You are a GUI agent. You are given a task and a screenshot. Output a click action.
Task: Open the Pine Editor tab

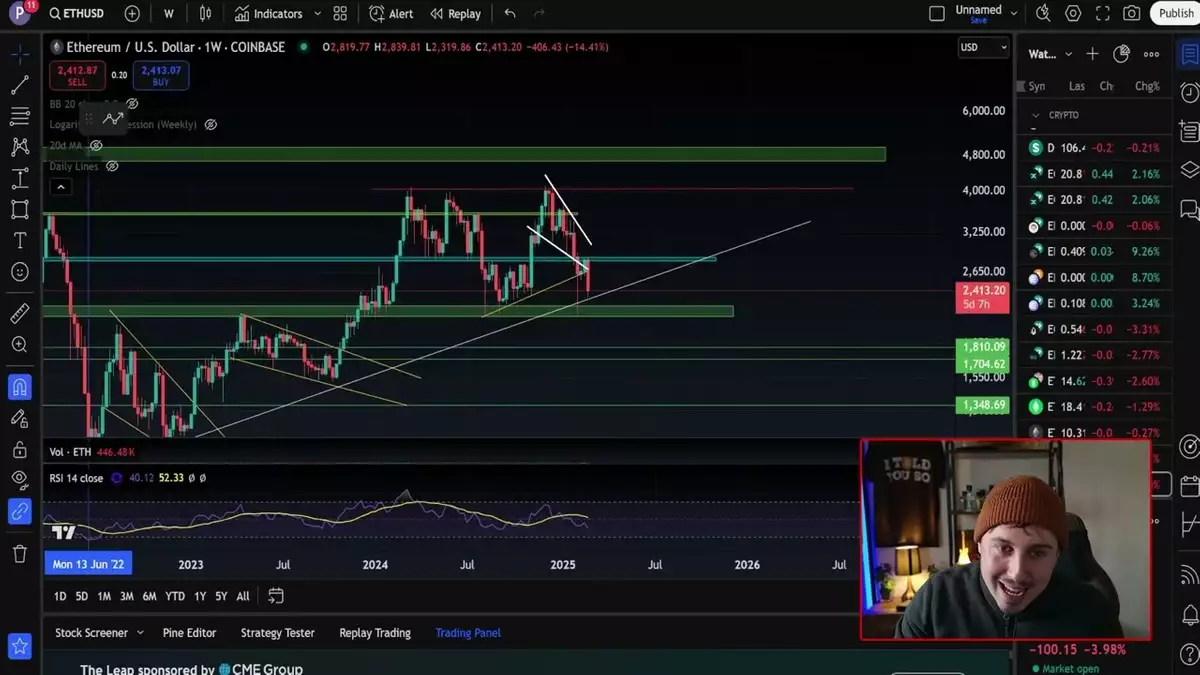[189, 633]
